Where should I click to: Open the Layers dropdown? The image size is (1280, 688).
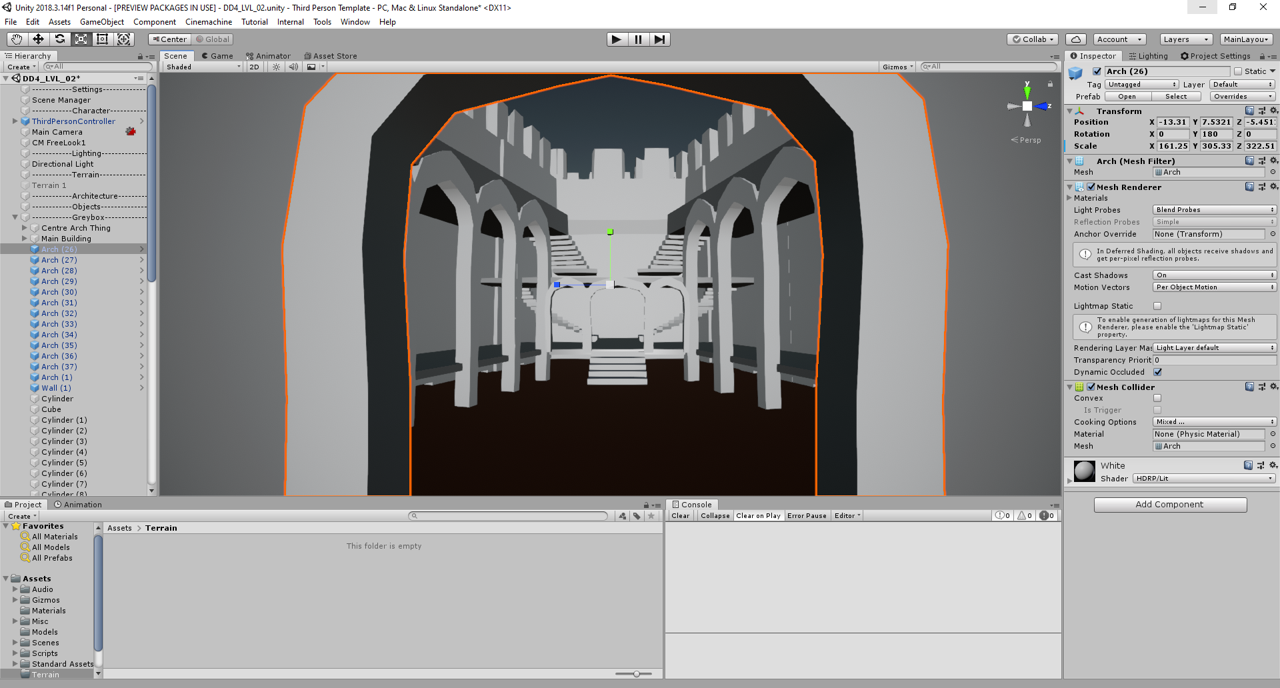click(x=1185, y=39)
